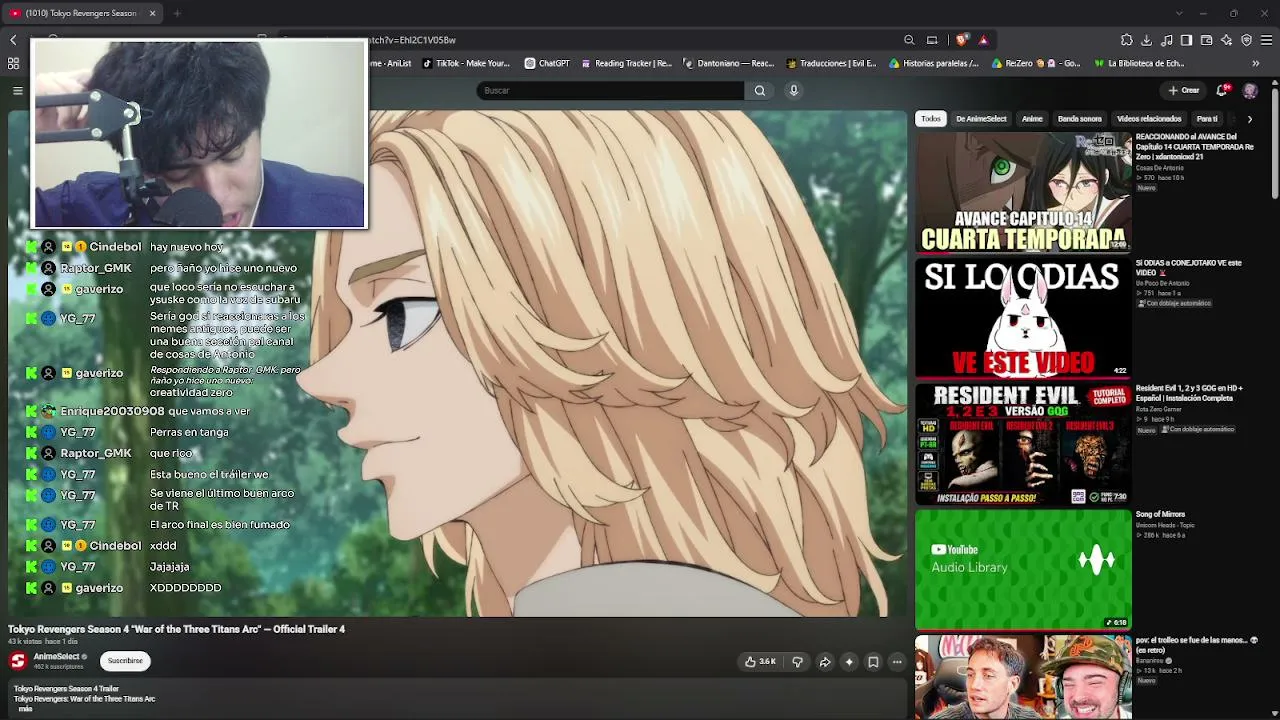Screen dimensions: 1280x720
Task: Select the 'De AnimeSelect' filter chip
Action: [x=981, y=119]
